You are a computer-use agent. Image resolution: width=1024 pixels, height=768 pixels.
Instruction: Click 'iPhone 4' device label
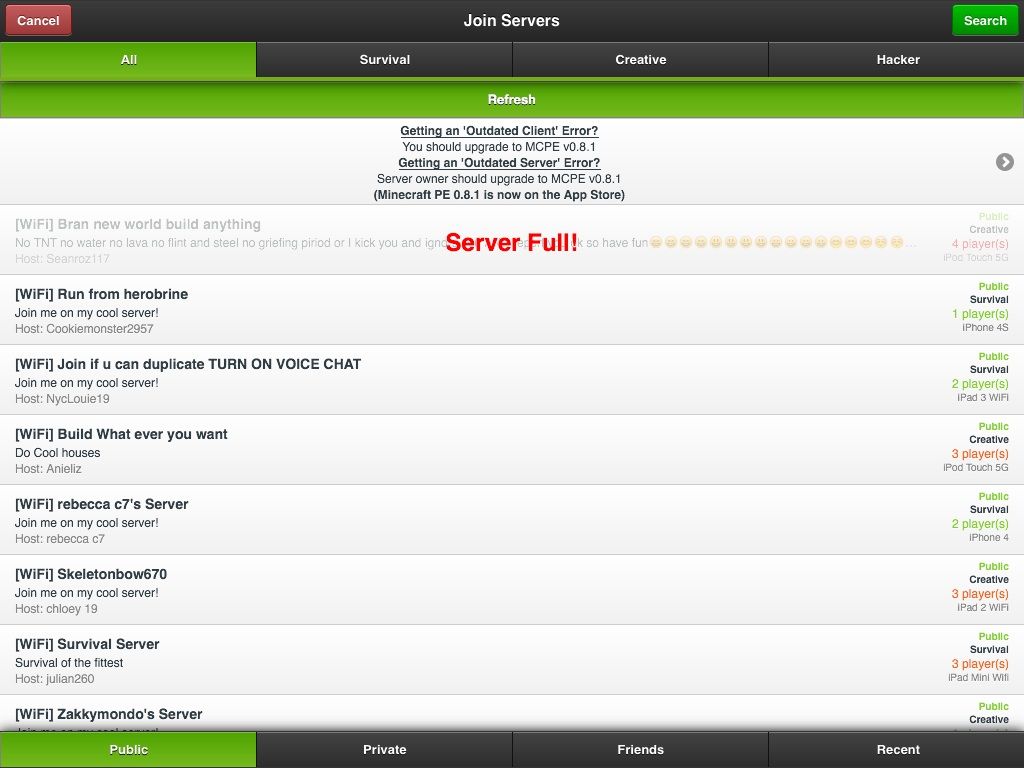989,537
